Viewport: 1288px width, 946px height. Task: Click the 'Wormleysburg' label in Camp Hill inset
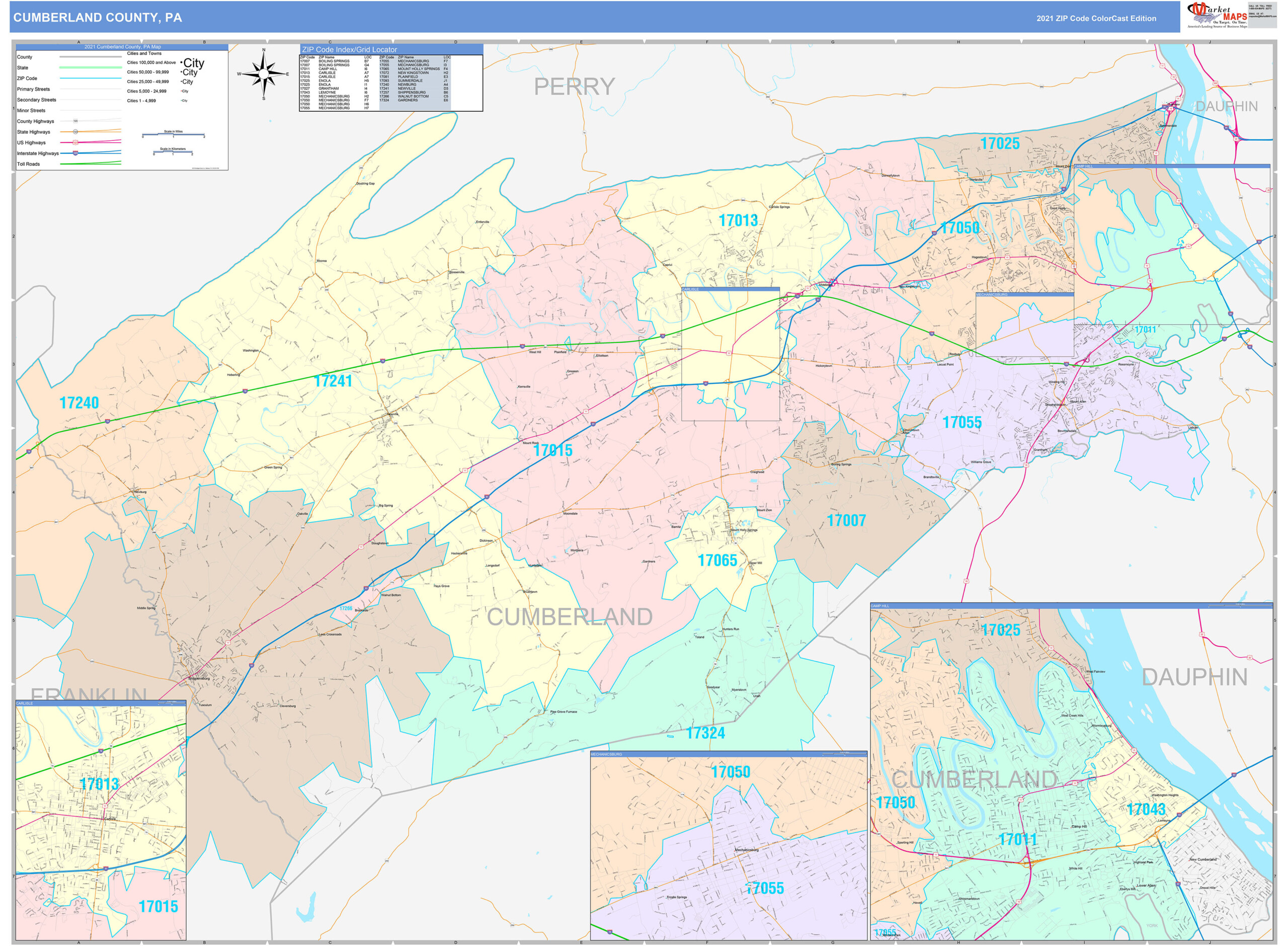pos(1101,726)
